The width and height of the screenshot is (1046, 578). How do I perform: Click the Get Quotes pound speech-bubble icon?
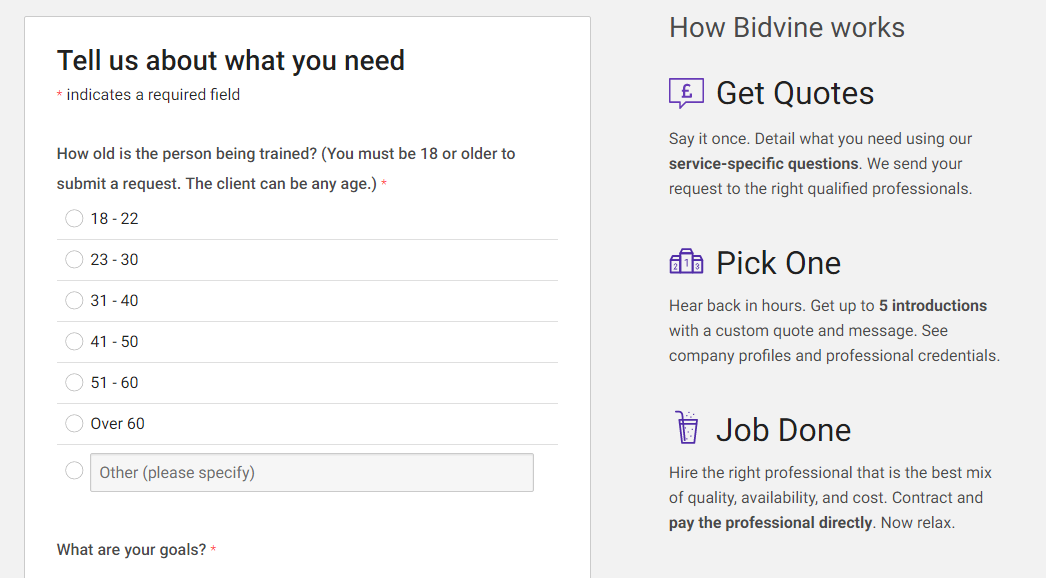coord(686,93)
